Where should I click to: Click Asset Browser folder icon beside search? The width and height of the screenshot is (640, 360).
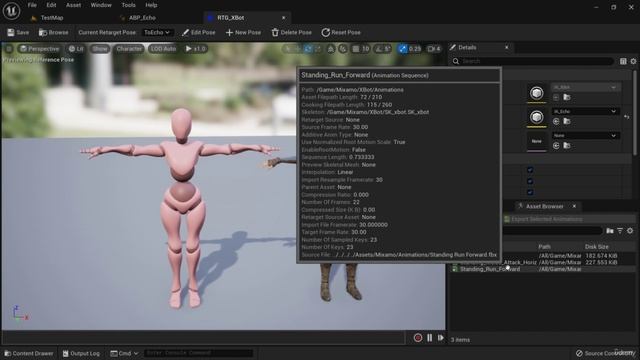610,231
